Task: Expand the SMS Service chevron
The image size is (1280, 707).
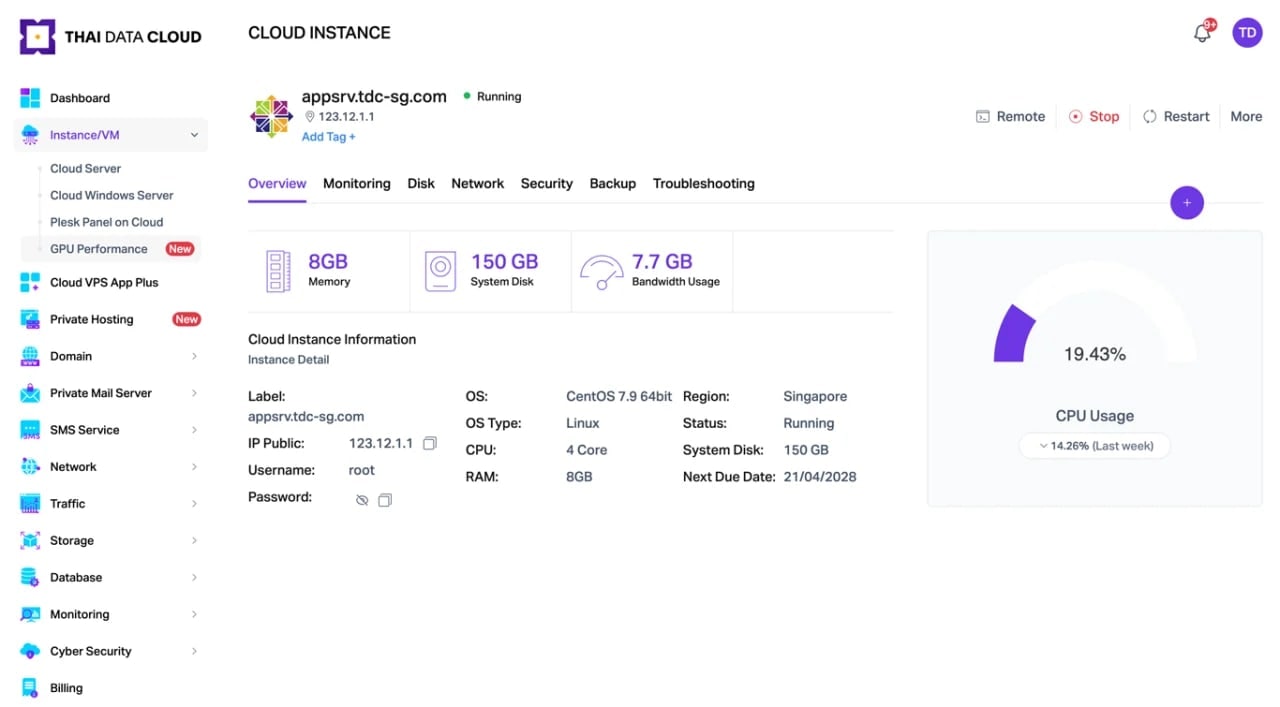Action: pyautogui.click(x=194, y=430)
